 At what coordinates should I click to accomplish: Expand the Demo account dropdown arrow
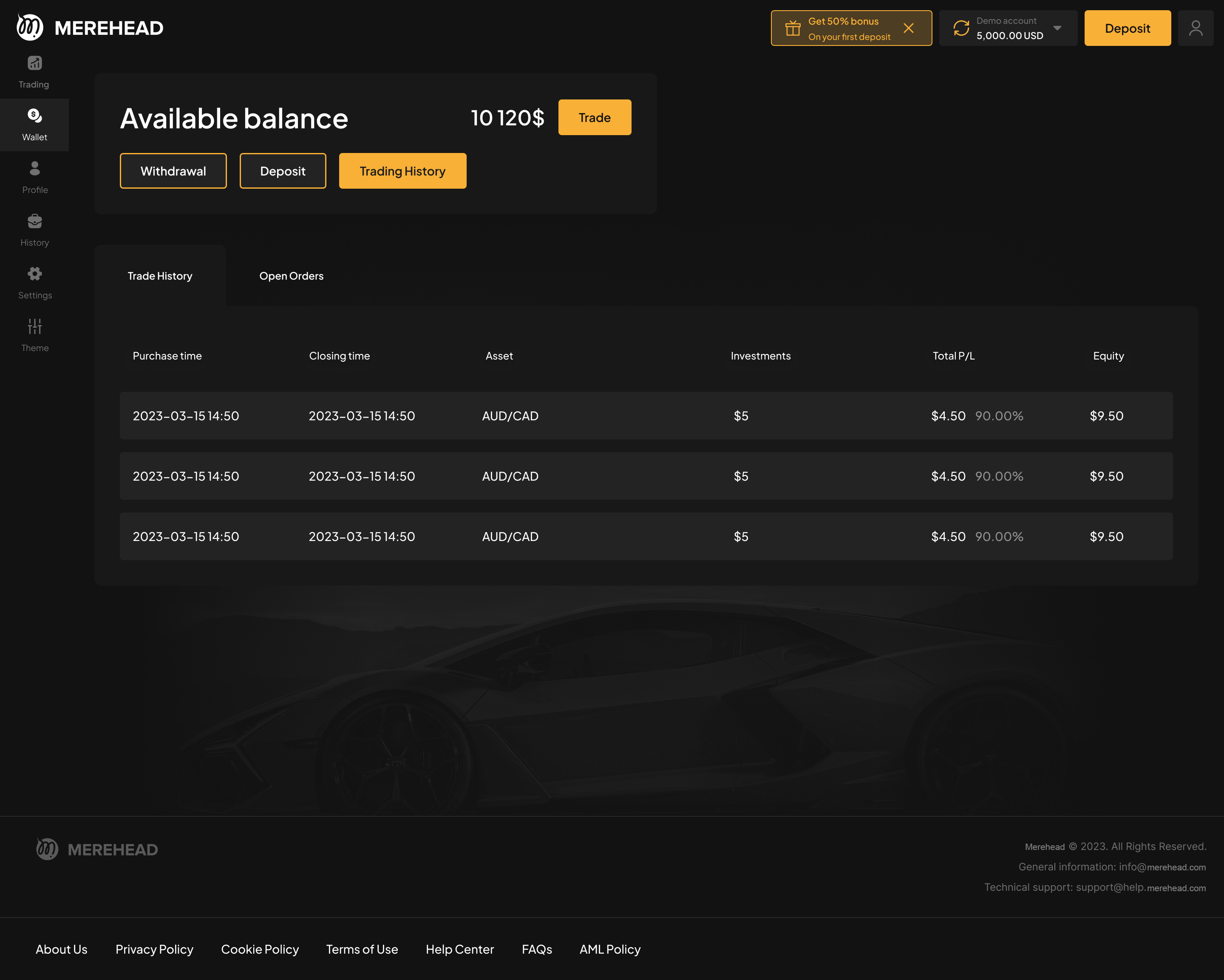tap(1057, 28)
